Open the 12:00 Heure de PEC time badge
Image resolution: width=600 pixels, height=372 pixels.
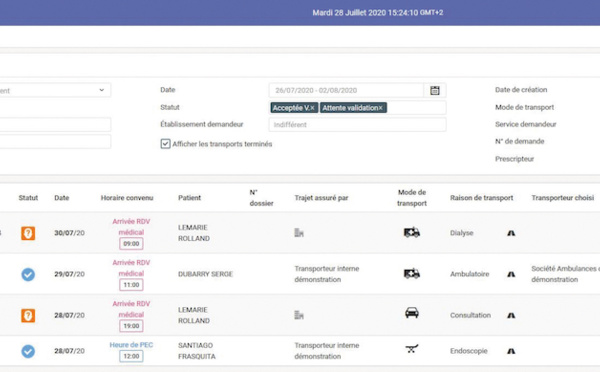coord(131,356)
